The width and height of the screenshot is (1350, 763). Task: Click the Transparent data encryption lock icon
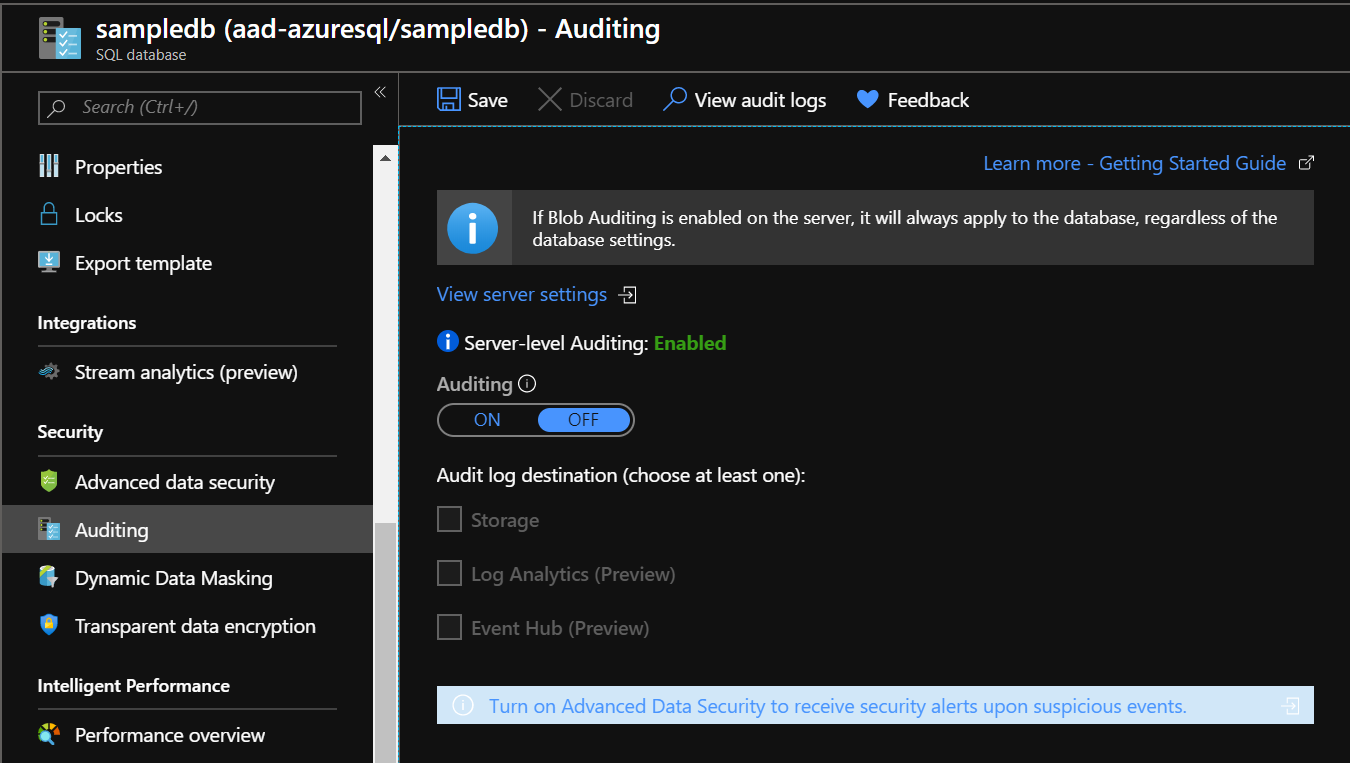[x=49, y=626]
